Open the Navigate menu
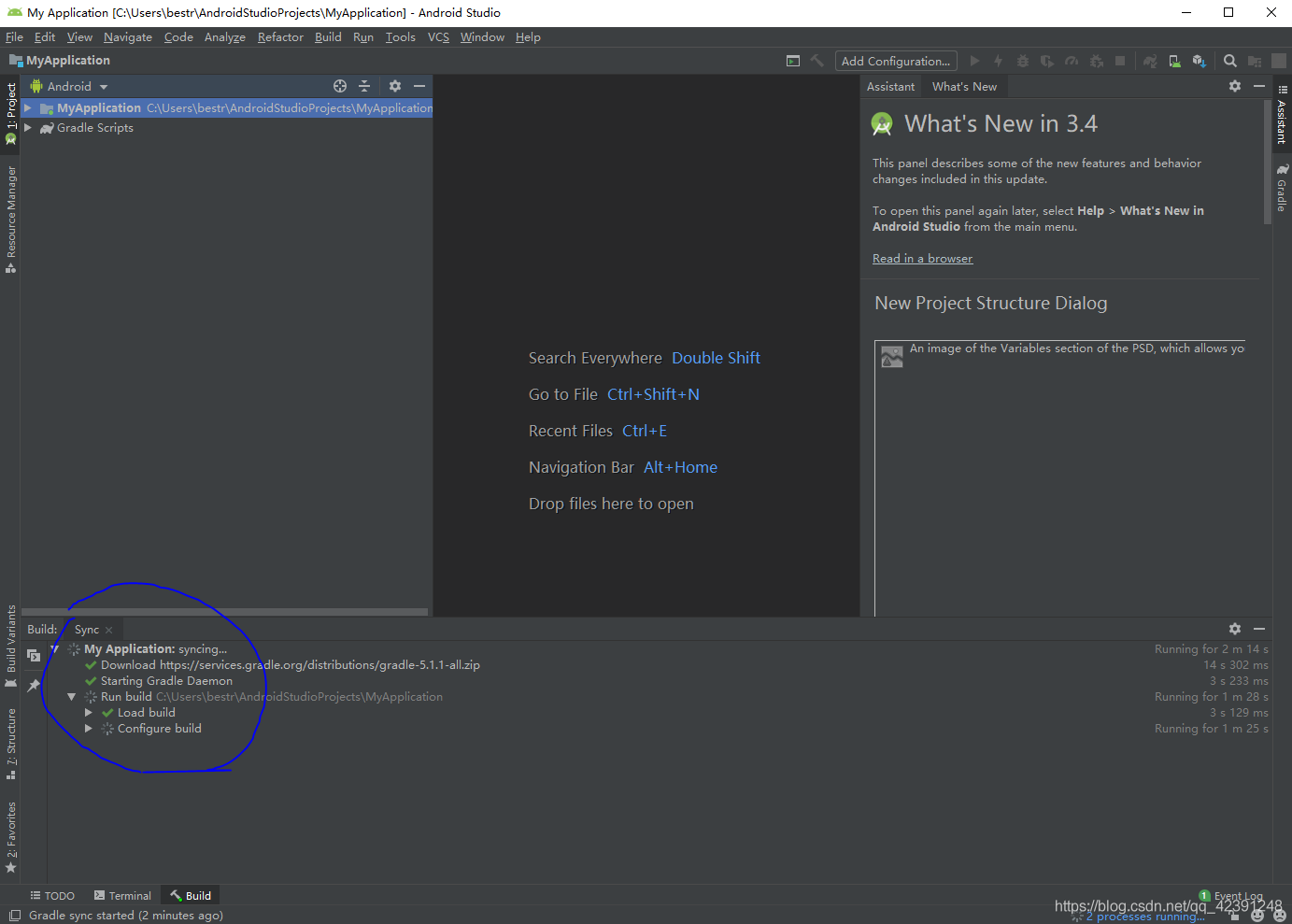This screenshot has height=924, width=1292. (x=127, y=37)
